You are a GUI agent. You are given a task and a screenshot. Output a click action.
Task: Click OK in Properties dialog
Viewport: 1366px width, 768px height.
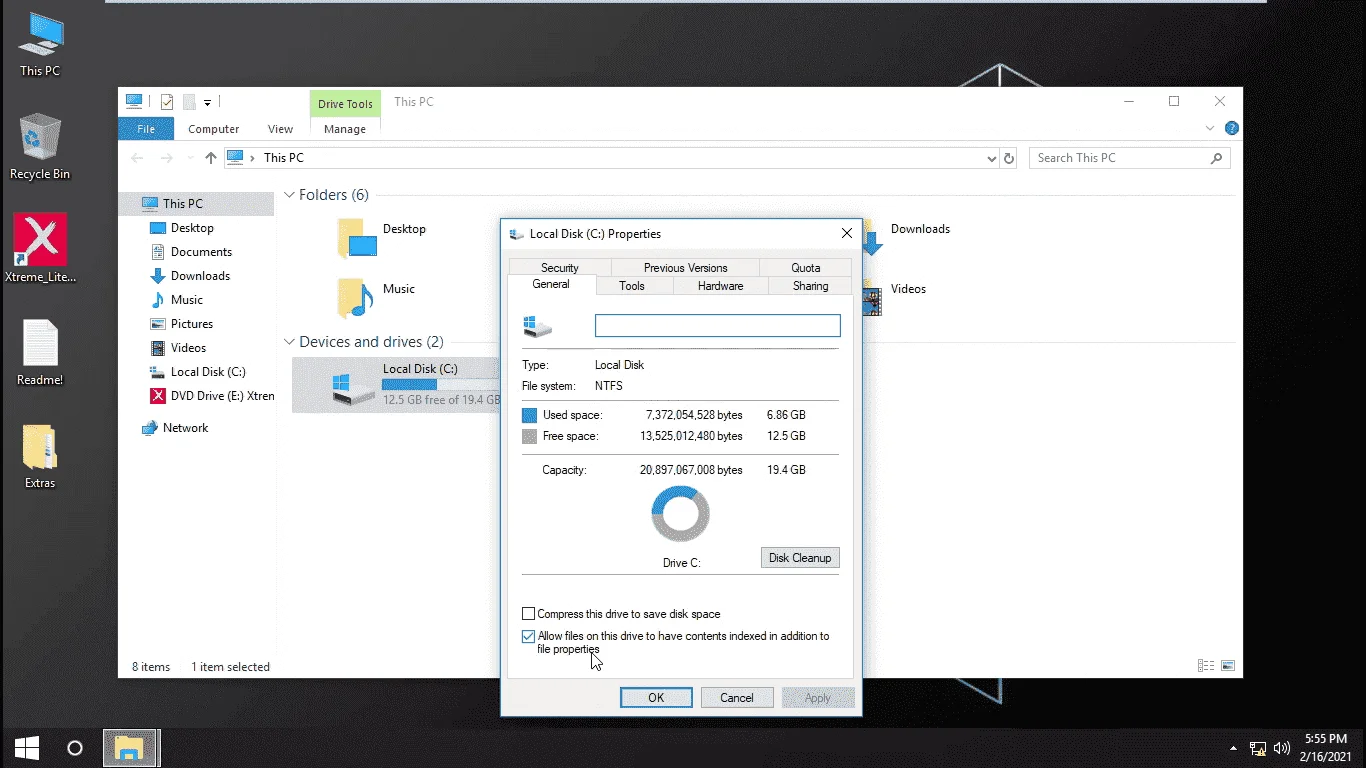656,698
